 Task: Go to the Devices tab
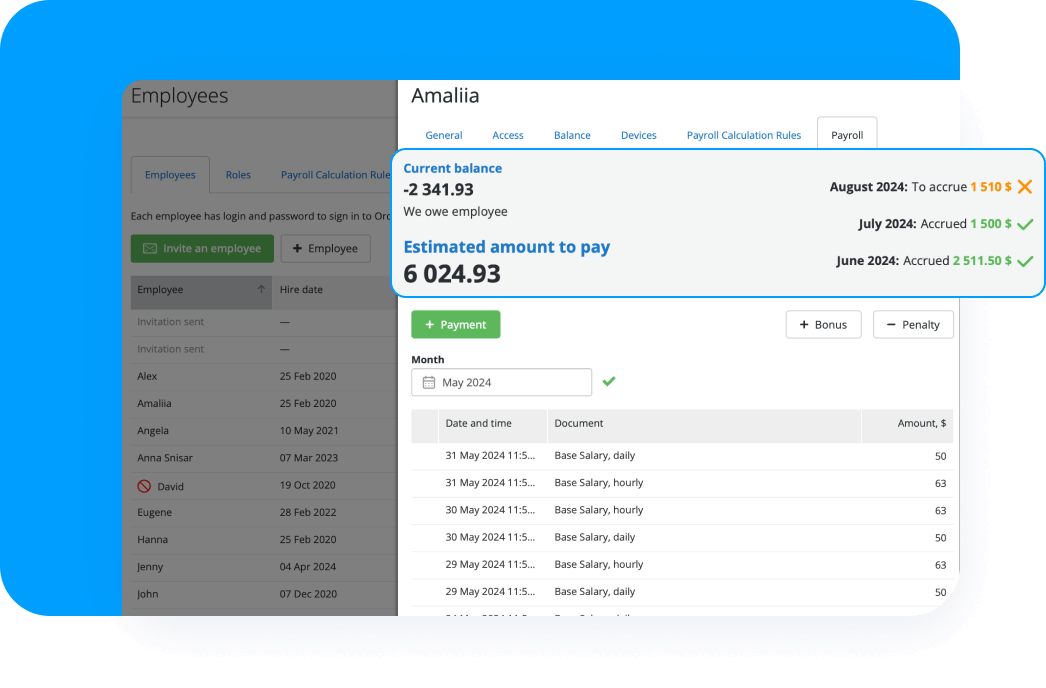click(638, 135)
